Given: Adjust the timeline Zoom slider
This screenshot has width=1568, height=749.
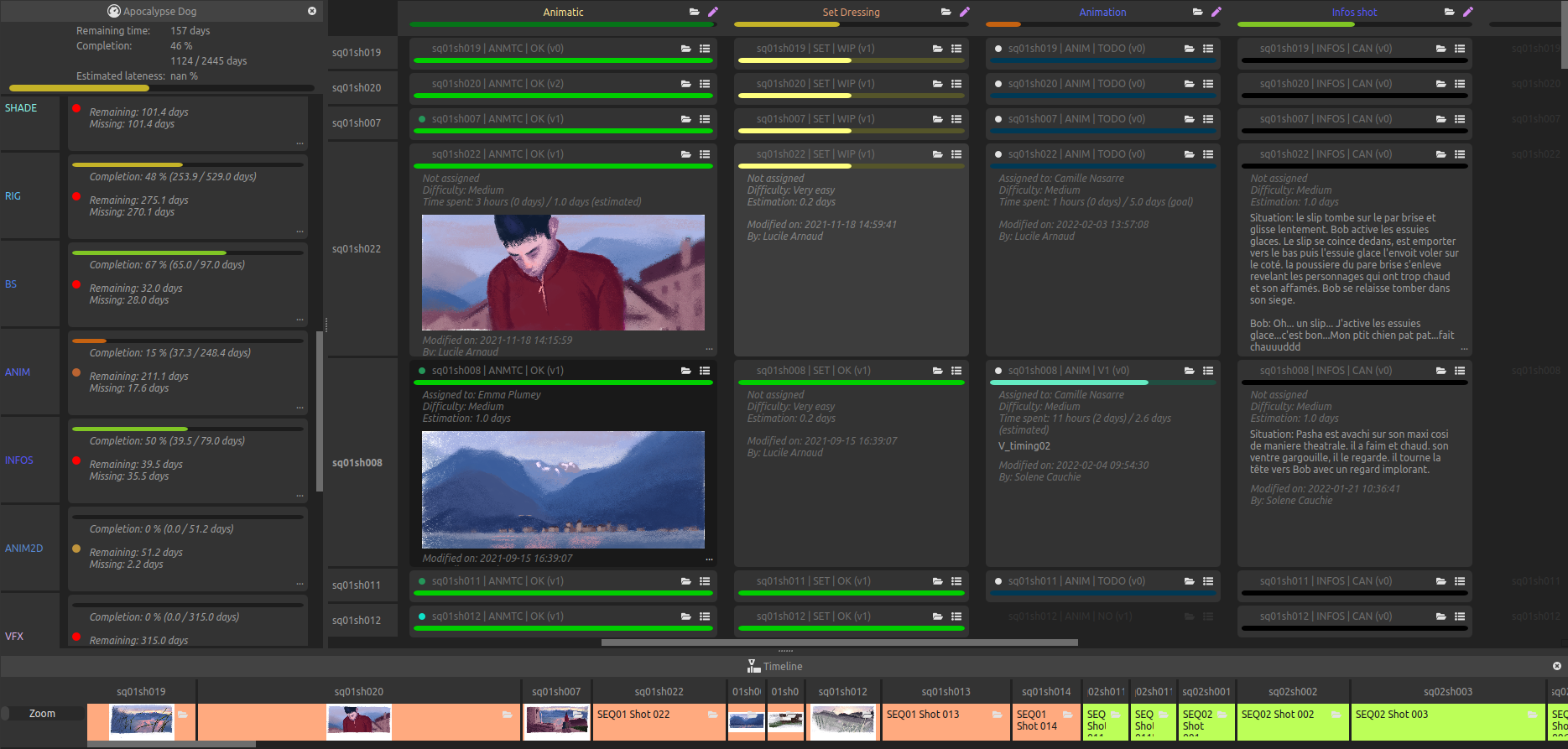Looking at the screenshot, I should (42, 714).
